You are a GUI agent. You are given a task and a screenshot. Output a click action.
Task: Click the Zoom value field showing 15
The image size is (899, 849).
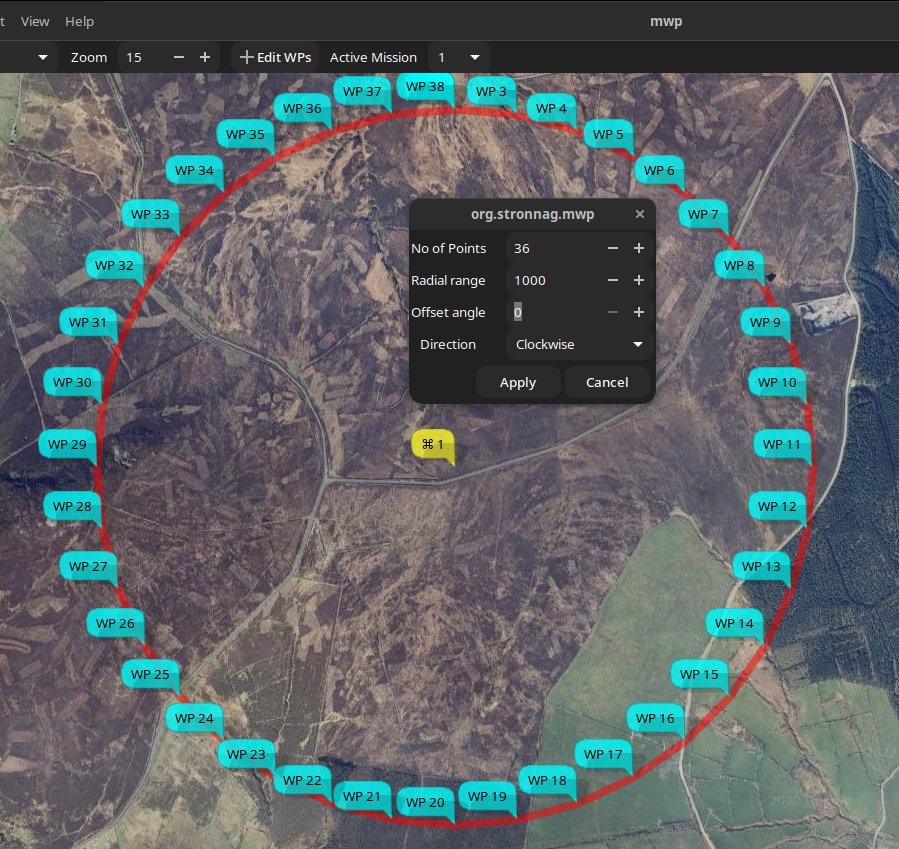[x=143, y=57]
